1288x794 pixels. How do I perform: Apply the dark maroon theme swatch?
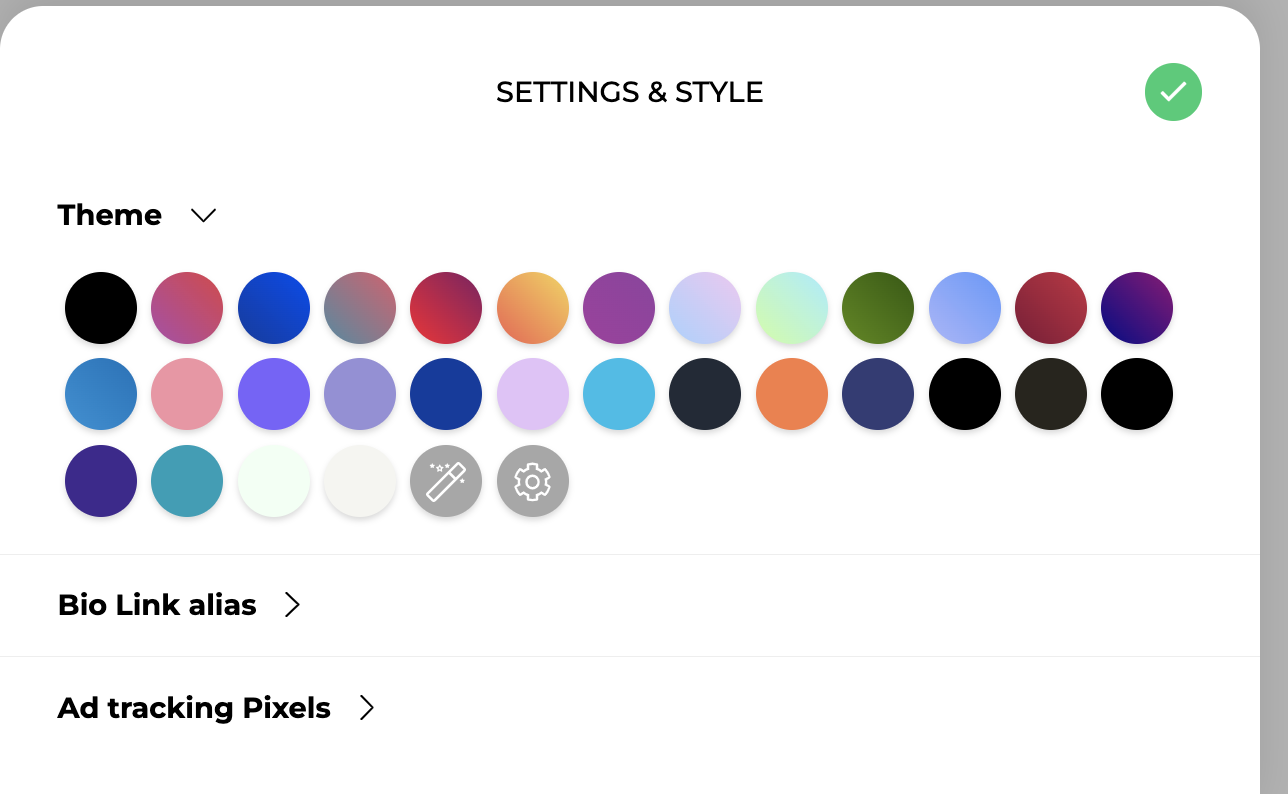[x=1050, y=308]
